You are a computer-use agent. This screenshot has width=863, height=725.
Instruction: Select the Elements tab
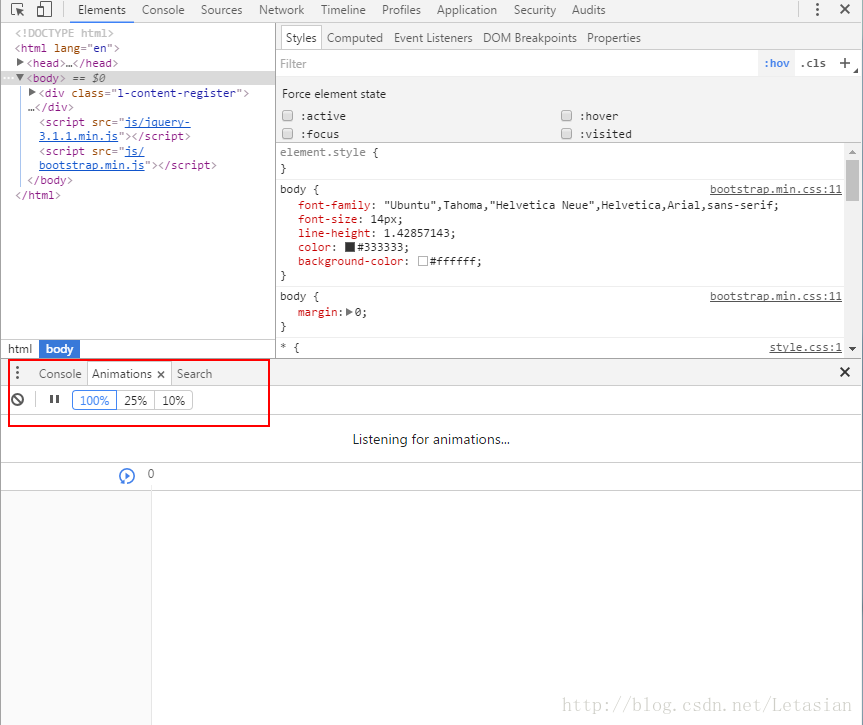click(x=102, y=10)
